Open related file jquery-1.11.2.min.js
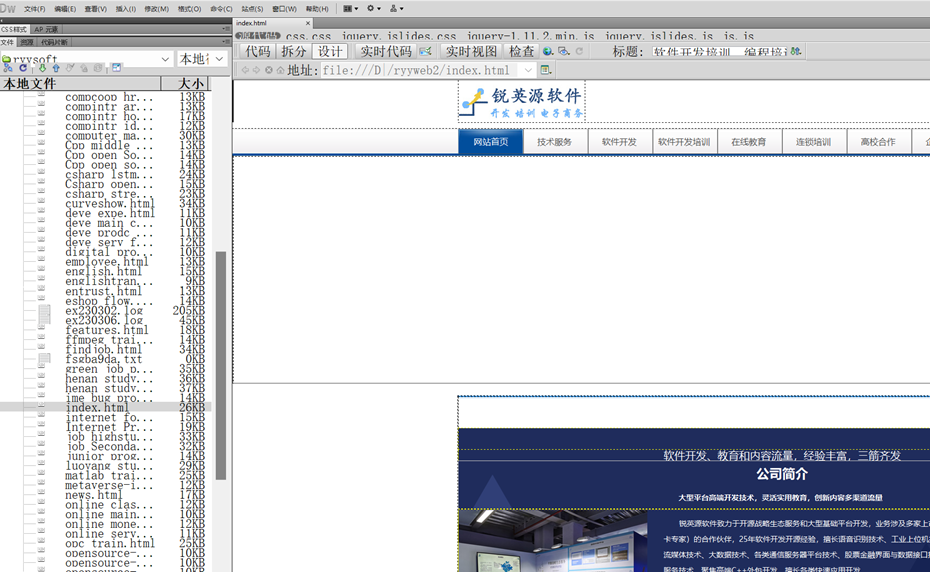This screenshot has width=930, height=572. pyautogui.click(x=530, y=36)
